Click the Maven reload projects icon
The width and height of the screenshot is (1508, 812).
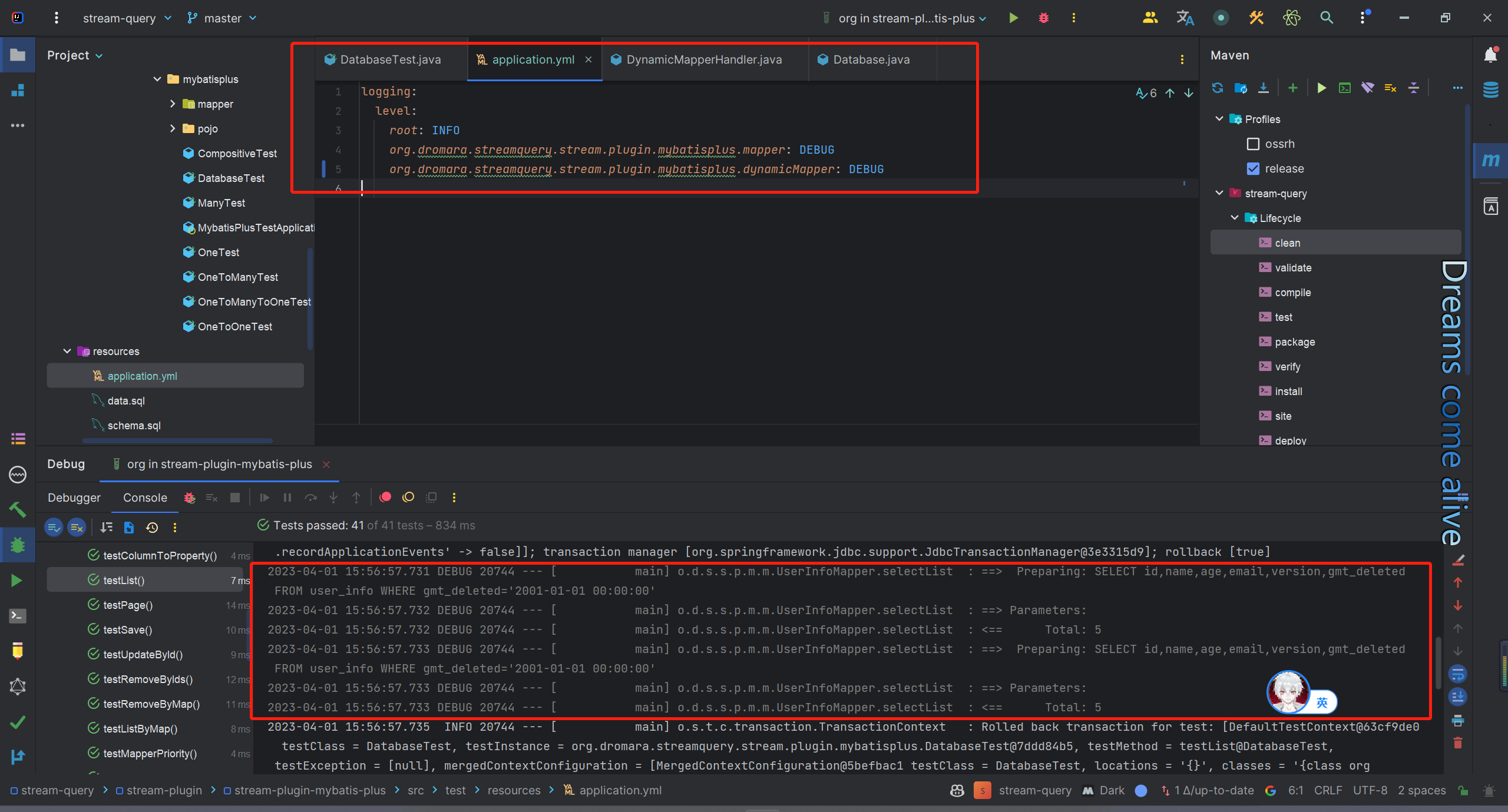tap(1218, 88)
